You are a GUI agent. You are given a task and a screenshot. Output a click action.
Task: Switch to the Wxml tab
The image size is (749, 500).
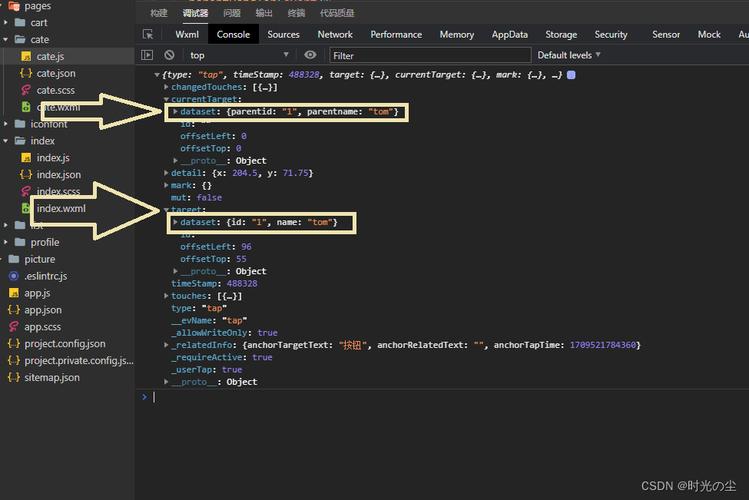tap(187, 34)
